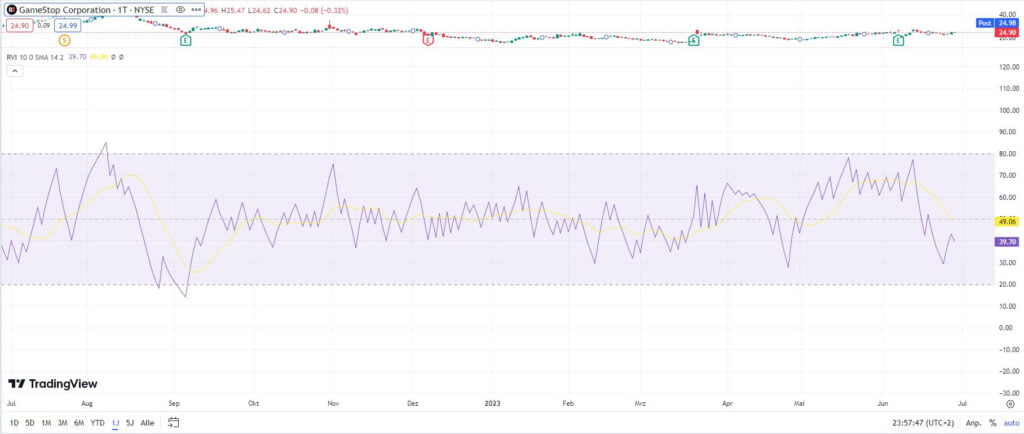Click the 120.00 level on RVI axis
Viewport: 1024px width, 434px height.
[x=1008, y=67]
